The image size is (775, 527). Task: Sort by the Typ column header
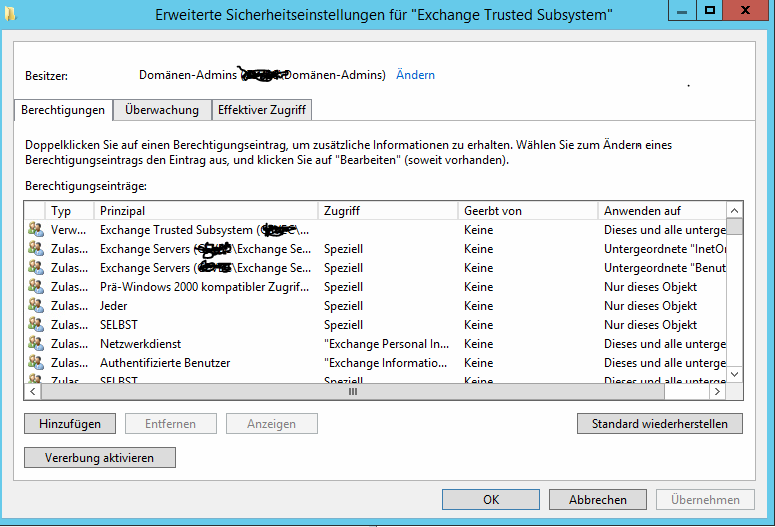(69, 211)
